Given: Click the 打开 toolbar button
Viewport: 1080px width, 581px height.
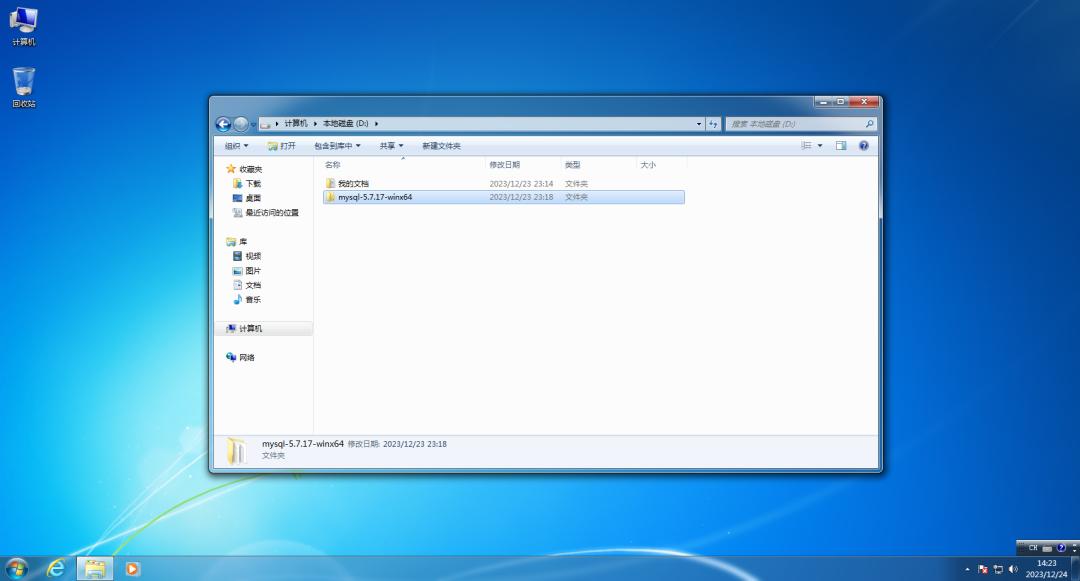Looking at the screenshot, I should click(x=282, y=146).
